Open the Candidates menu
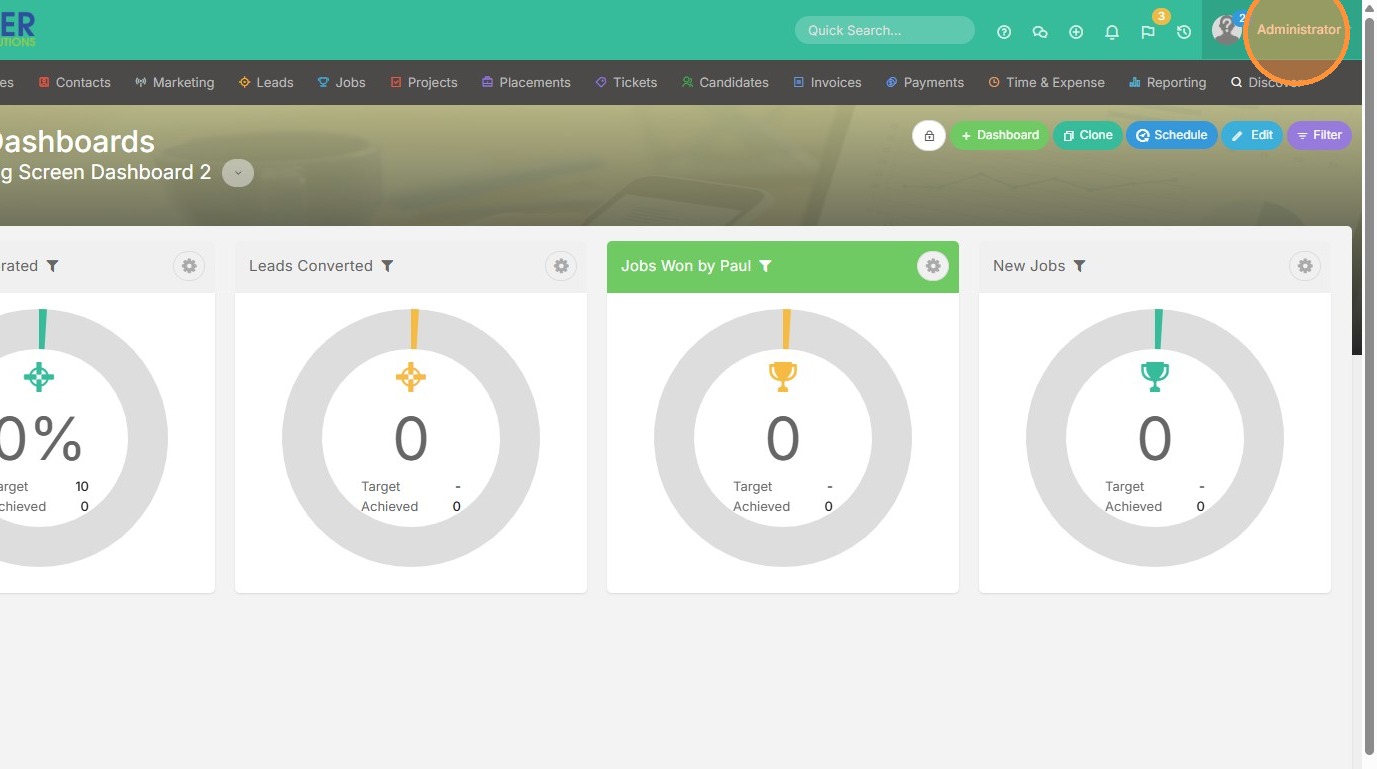The width and height of the screenshot is (1377, 769). tap(725, 83)
